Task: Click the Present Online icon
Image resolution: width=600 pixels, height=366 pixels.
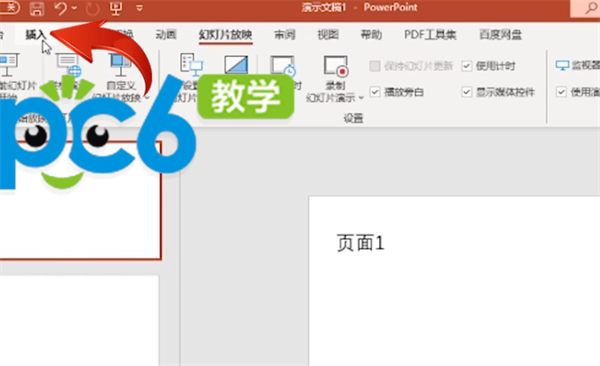Action: tap(69, 65)
